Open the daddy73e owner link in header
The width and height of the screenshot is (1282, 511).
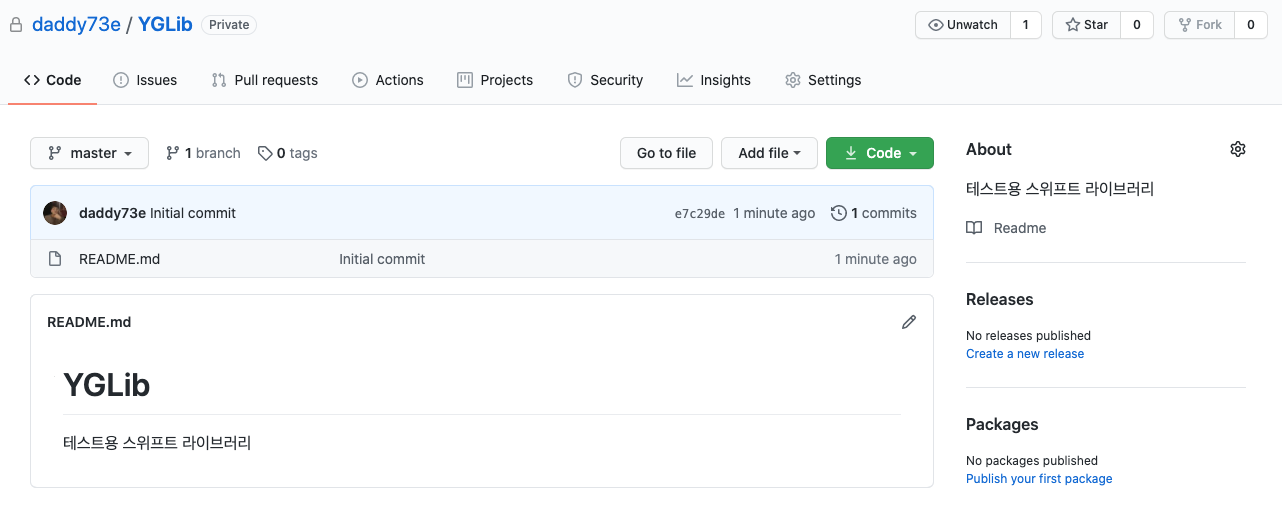pyautogui.click(x=76, y=25)
